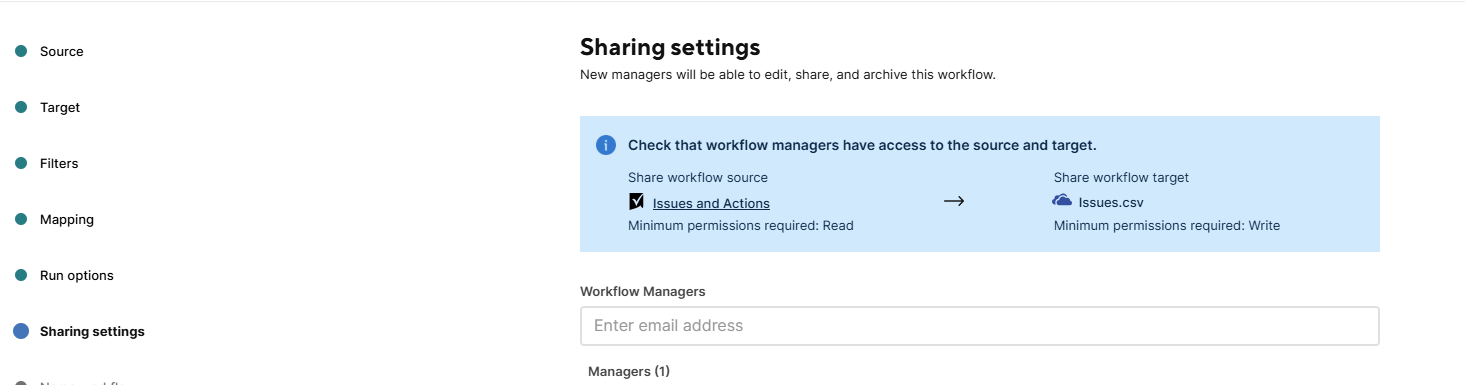
Task: Click the Run options step dot indicator
Action: point(21,275)
